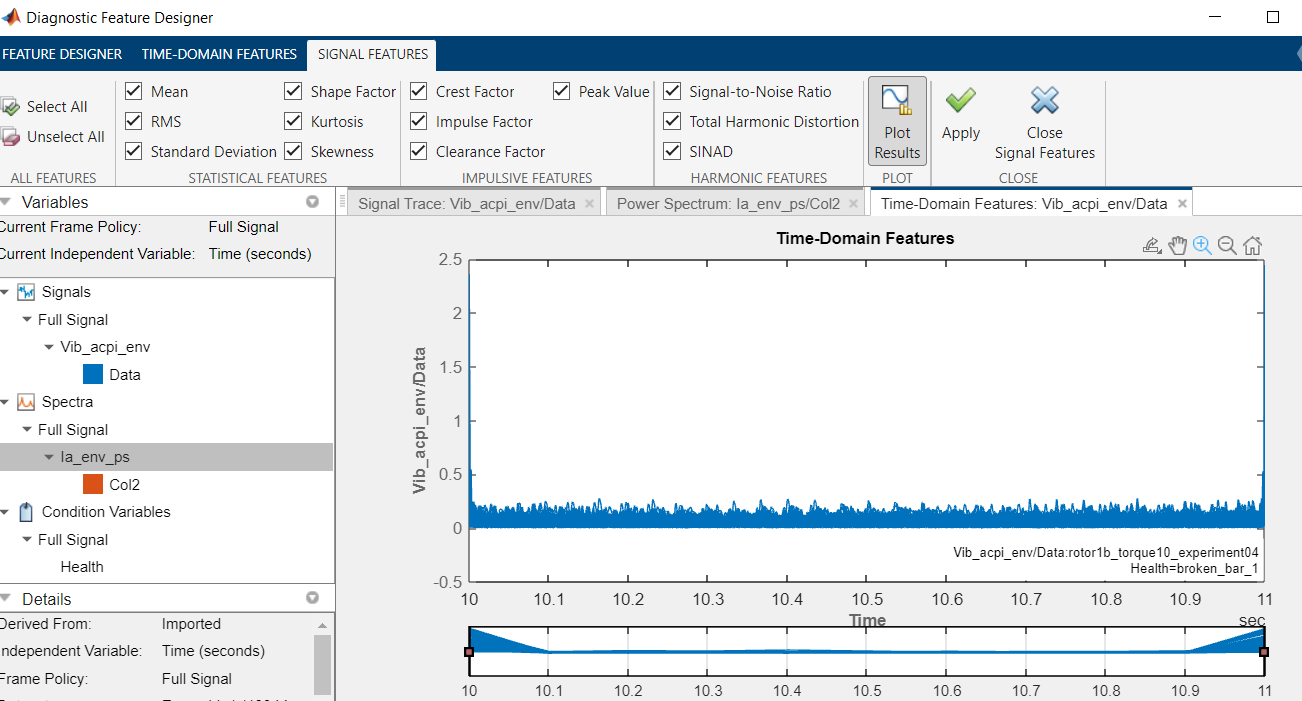Toggle the Impulse Factor checkbox
The image size is (1302, 701).
[x=418, y=121]
